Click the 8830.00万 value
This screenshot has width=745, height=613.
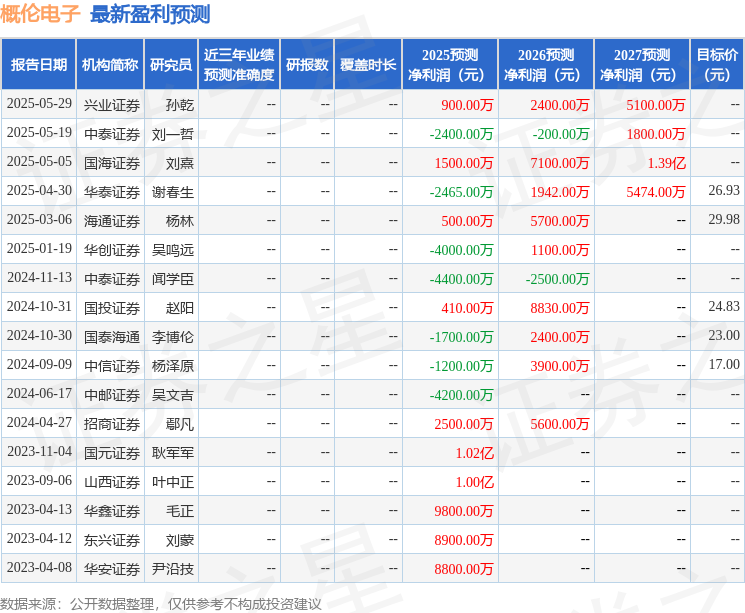pyautogui.click(x=560, y=307)
